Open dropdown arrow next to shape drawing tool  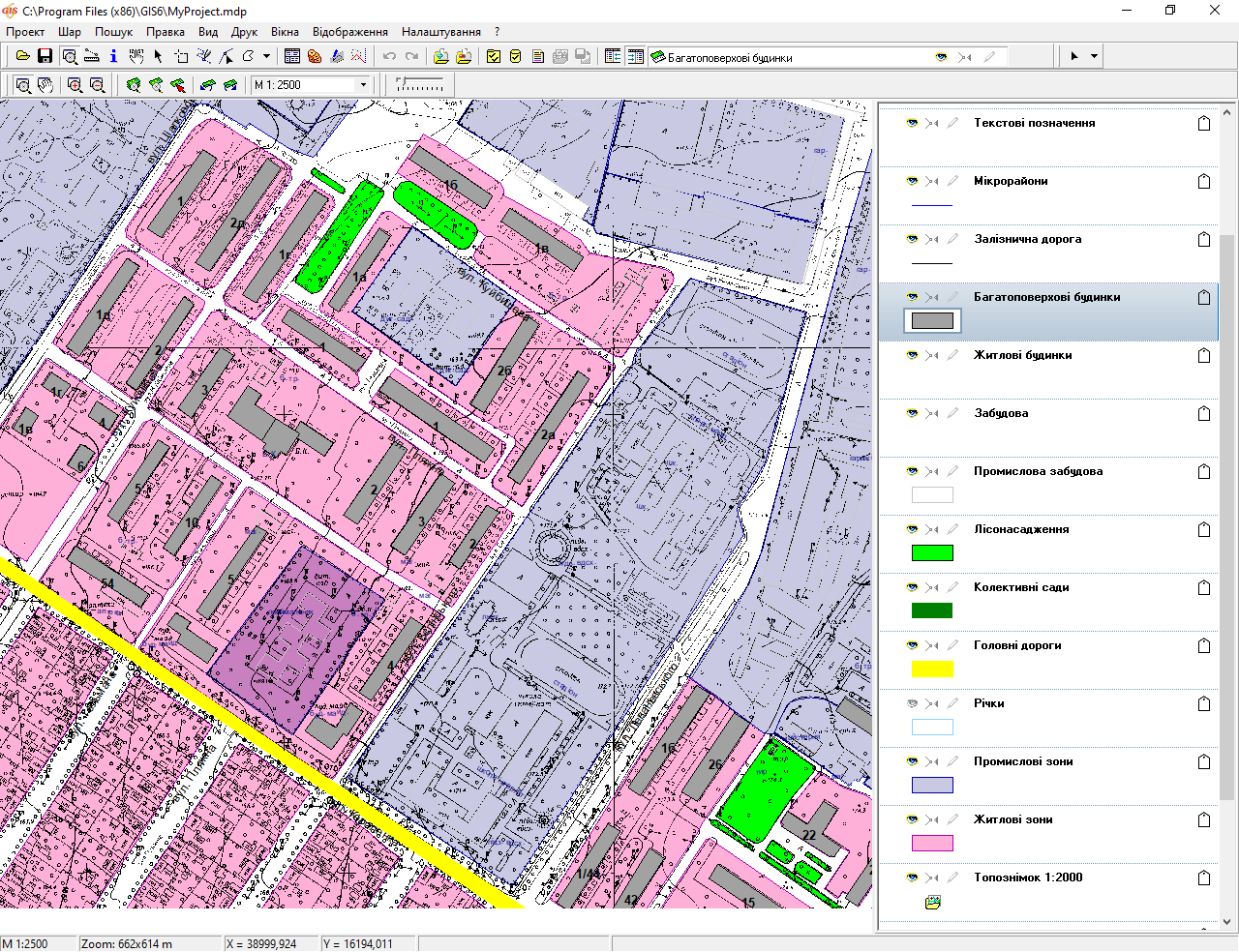click(266, 56)
